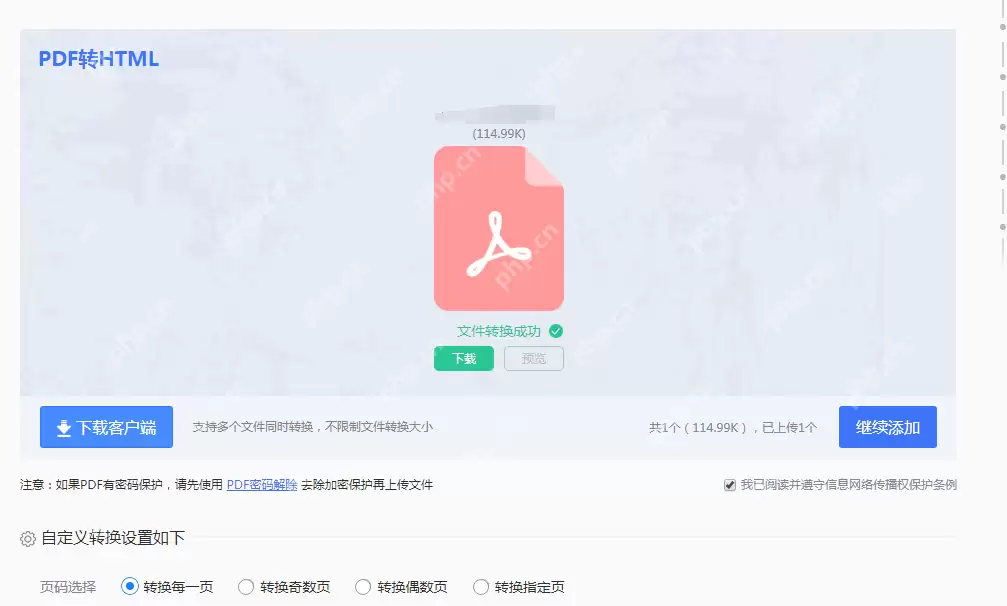Click the PDF转HTML page title
Viewport: 1007px width, 606px height.
[97, 58]
